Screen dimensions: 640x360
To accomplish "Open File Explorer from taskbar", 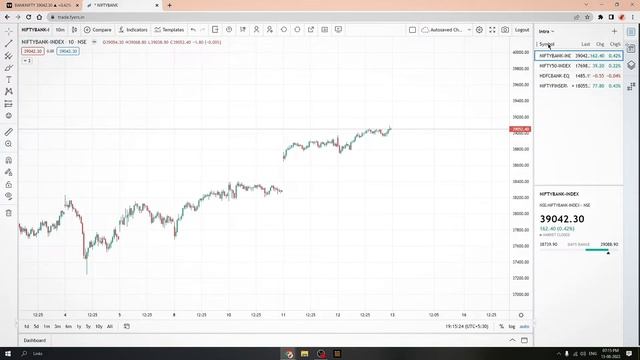I will tap(304, 353).
